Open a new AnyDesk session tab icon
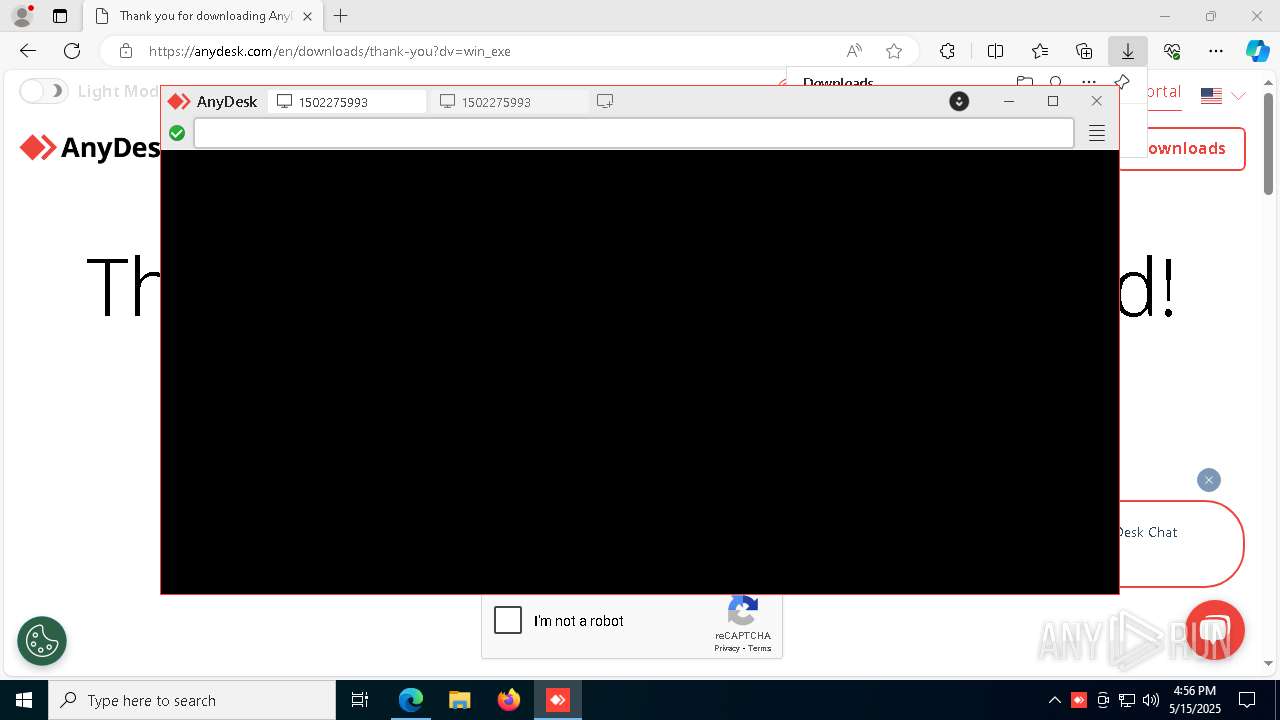1280x720 pixels. (x=605, y=101)
